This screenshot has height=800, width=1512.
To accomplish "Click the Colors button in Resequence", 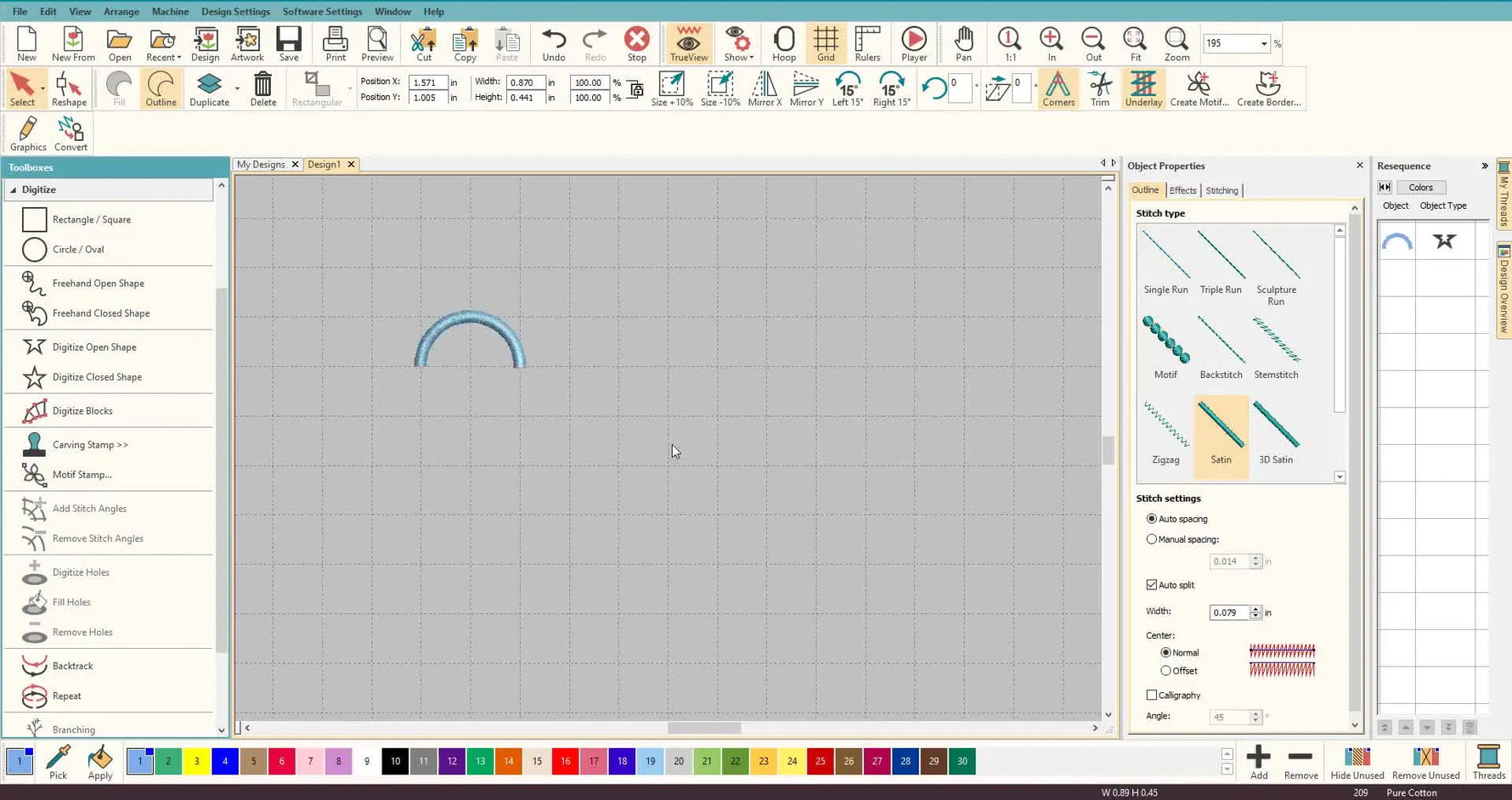I will click(1420, 188).
